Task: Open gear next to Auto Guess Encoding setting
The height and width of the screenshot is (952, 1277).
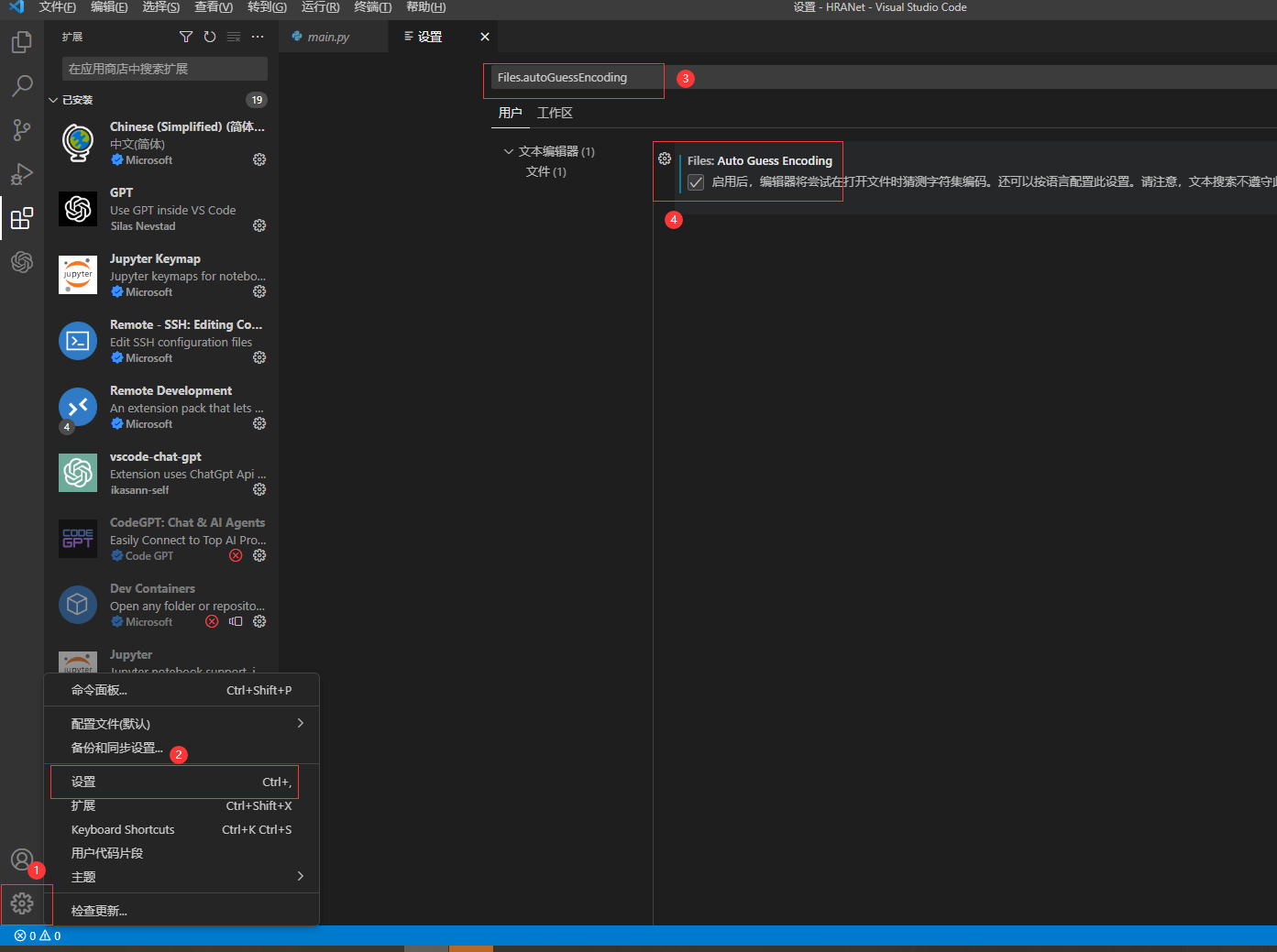Action: 665,159
